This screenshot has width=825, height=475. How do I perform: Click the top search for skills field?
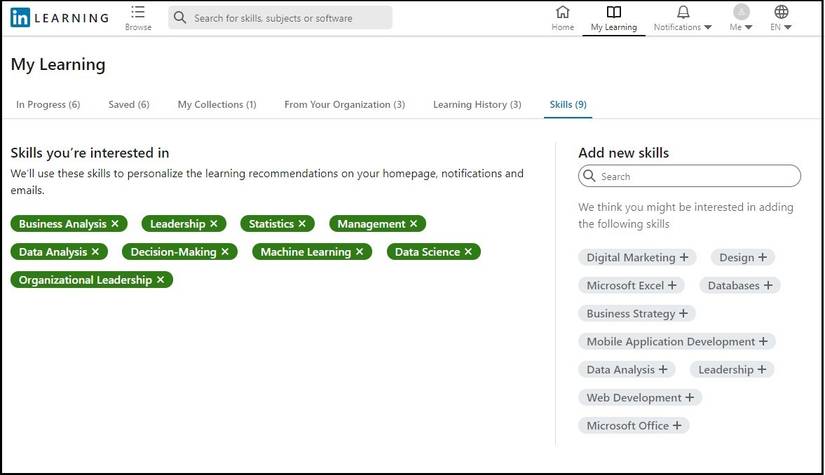coord(280,17)
